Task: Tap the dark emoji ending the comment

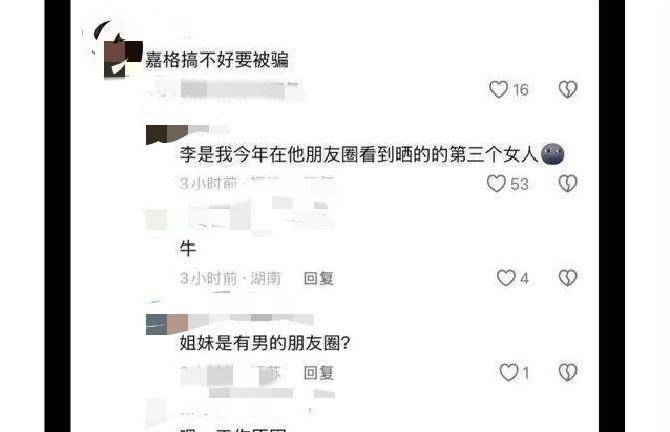Action: [552, 154]
